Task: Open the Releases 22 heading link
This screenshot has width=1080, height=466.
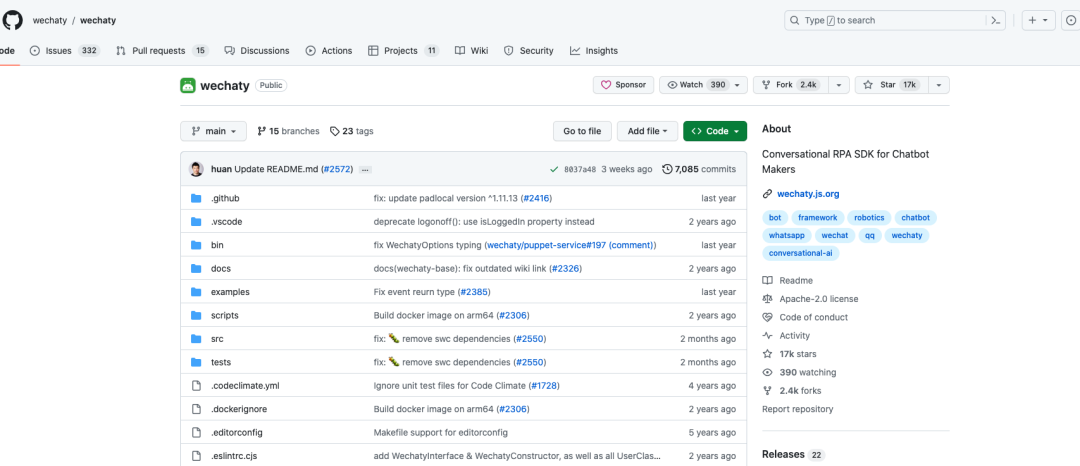Action: click(x=793, y=454)
